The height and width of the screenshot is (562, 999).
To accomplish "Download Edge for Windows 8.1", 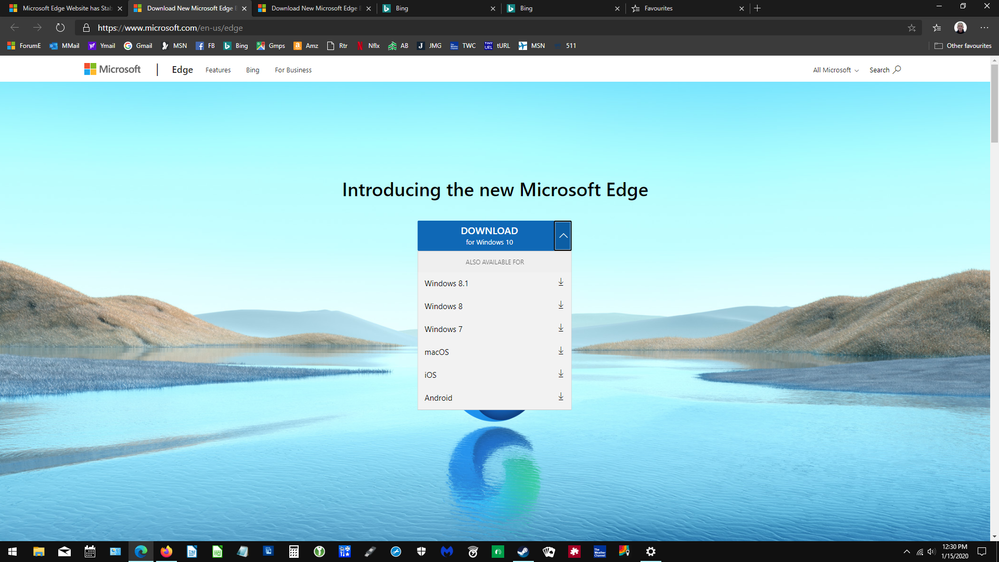I will pos(494,283).
